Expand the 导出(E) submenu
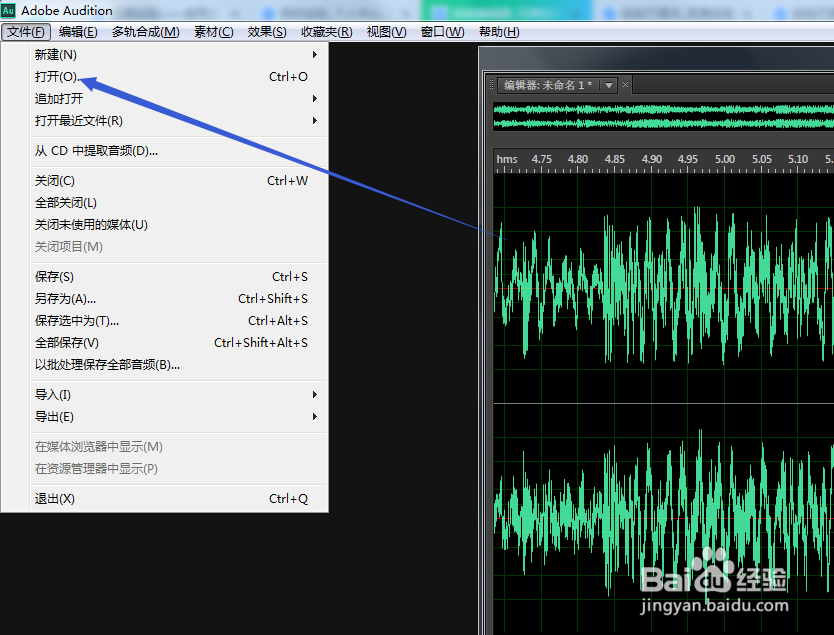 click(x=52, y=416)
